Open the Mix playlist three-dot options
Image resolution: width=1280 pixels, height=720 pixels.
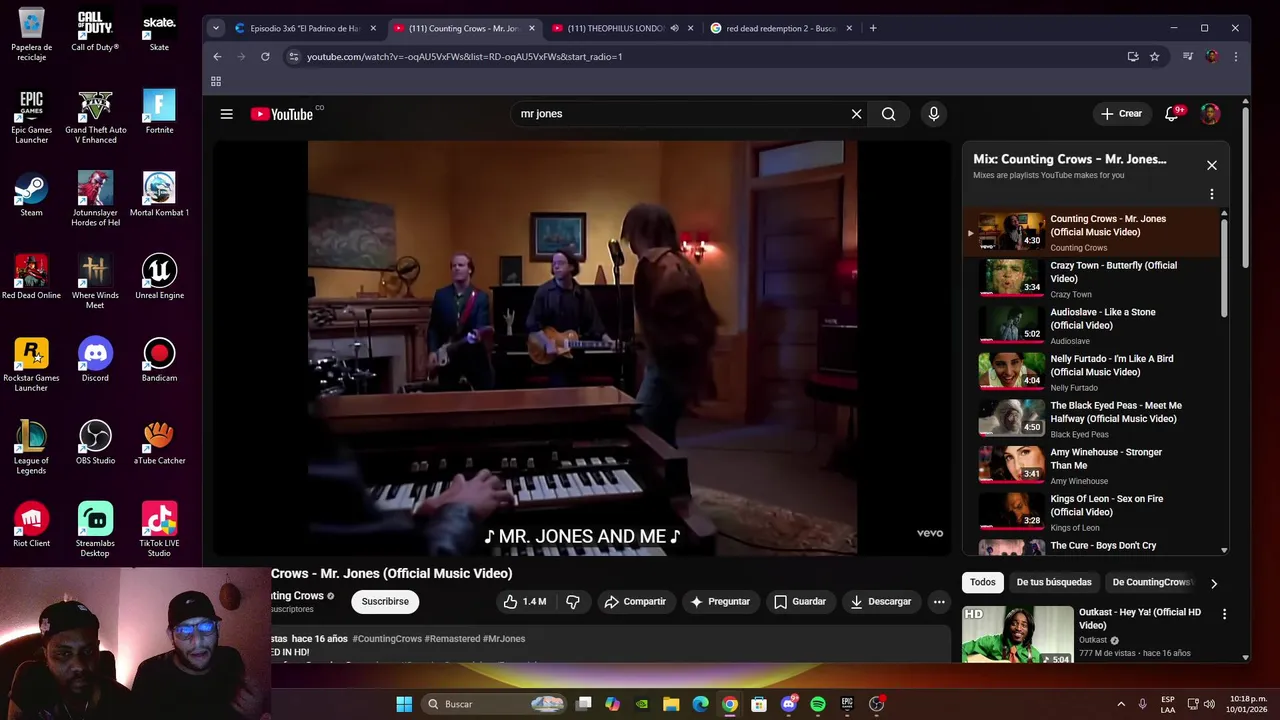(x=1211, y=194)
